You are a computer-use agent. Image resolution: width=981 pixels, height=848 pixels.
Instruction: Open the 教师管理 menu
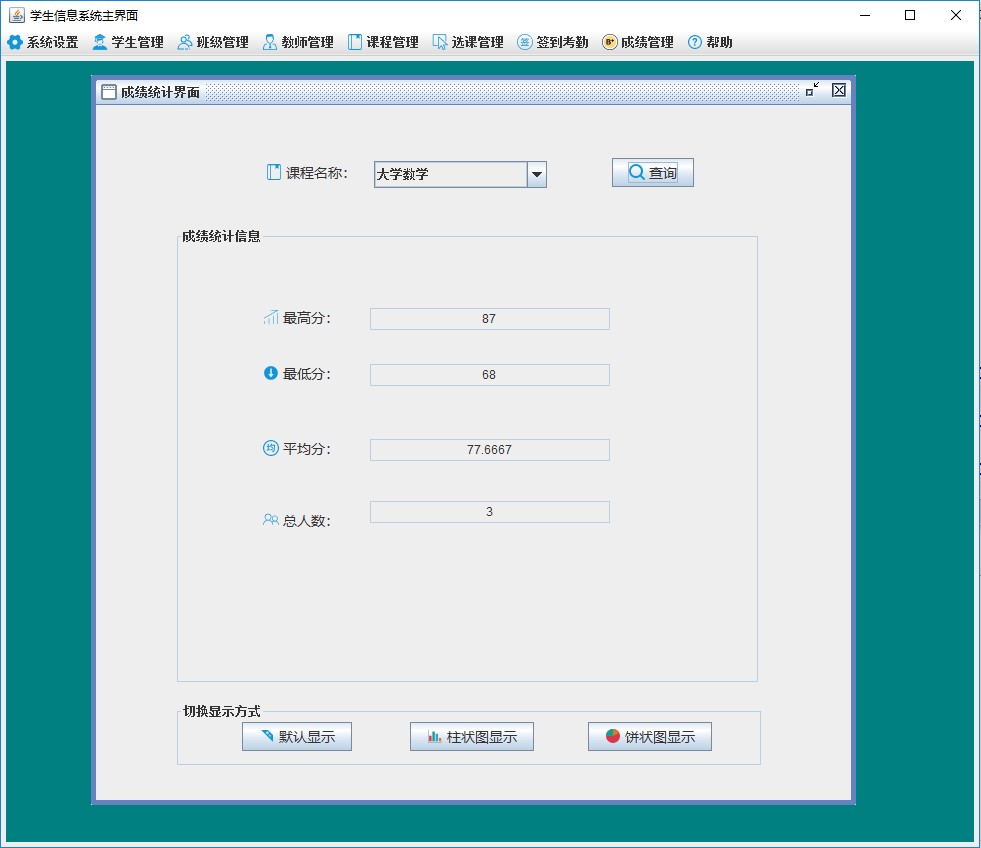coord(298,42)
